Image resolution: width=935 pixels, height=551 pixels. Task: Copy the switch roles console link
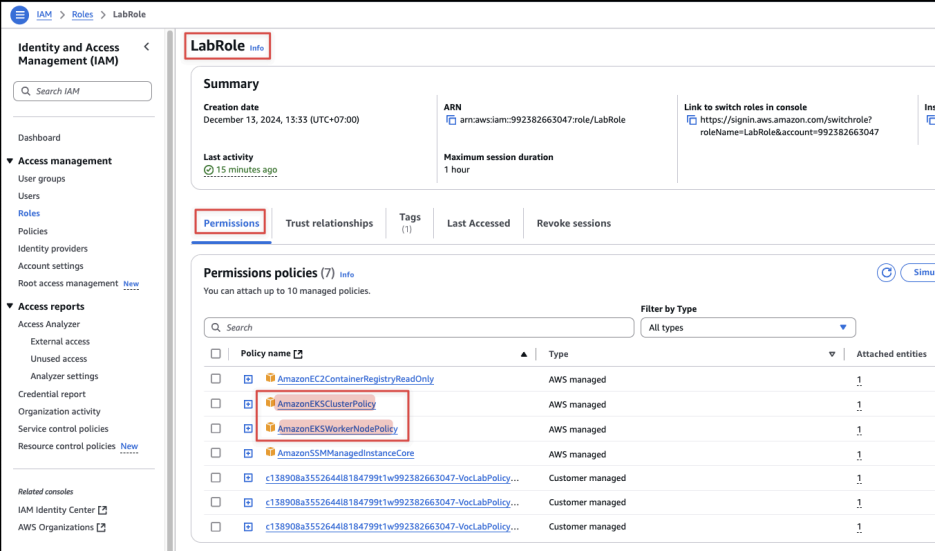(x=691, y=120)
